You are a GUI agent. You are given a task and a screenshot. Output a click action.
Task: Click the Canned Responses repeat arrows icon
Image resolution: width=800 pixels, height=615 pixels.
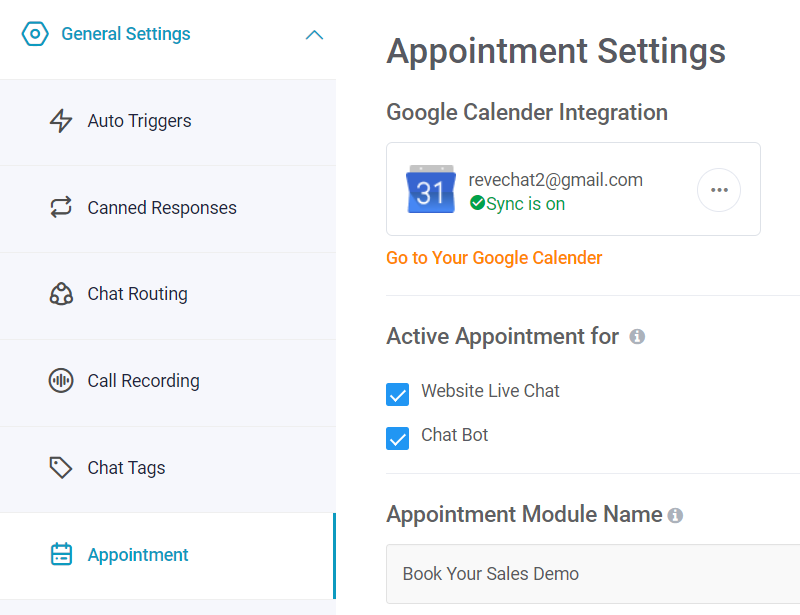(x=61, y=208)
